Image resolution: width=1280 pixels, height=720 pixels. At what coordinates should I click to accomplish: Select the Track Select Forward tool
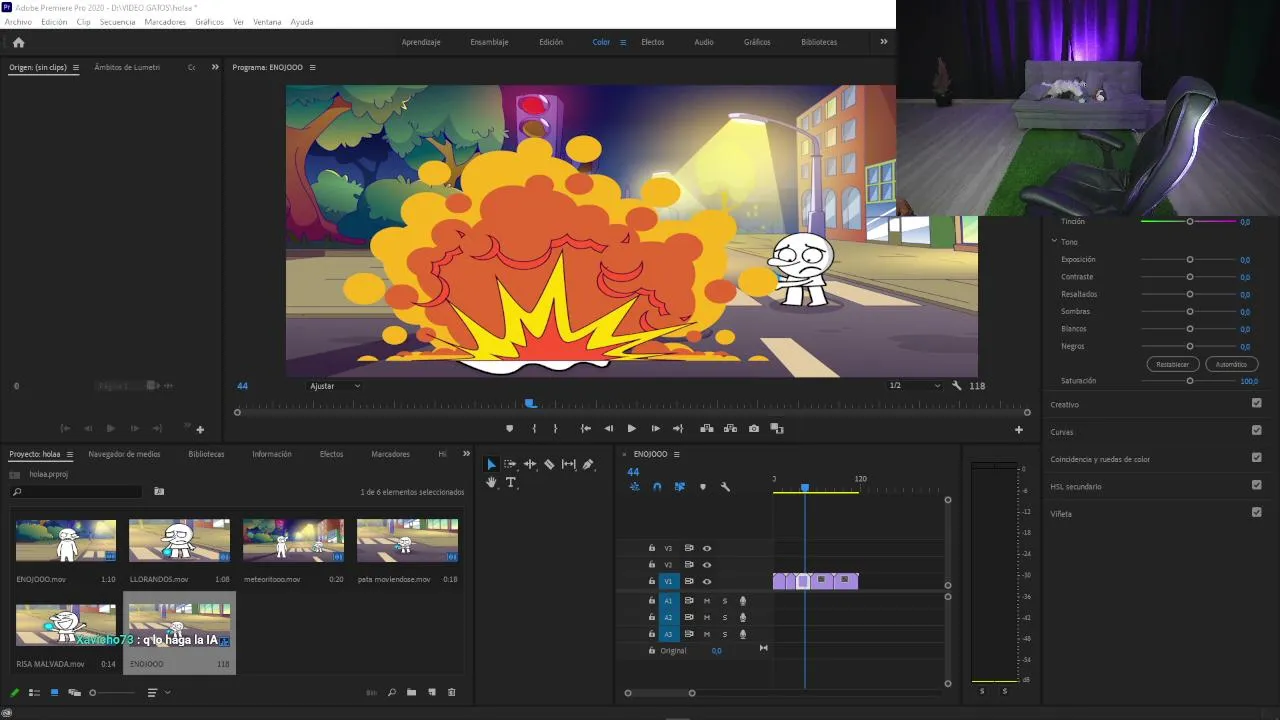pos(510,464)
